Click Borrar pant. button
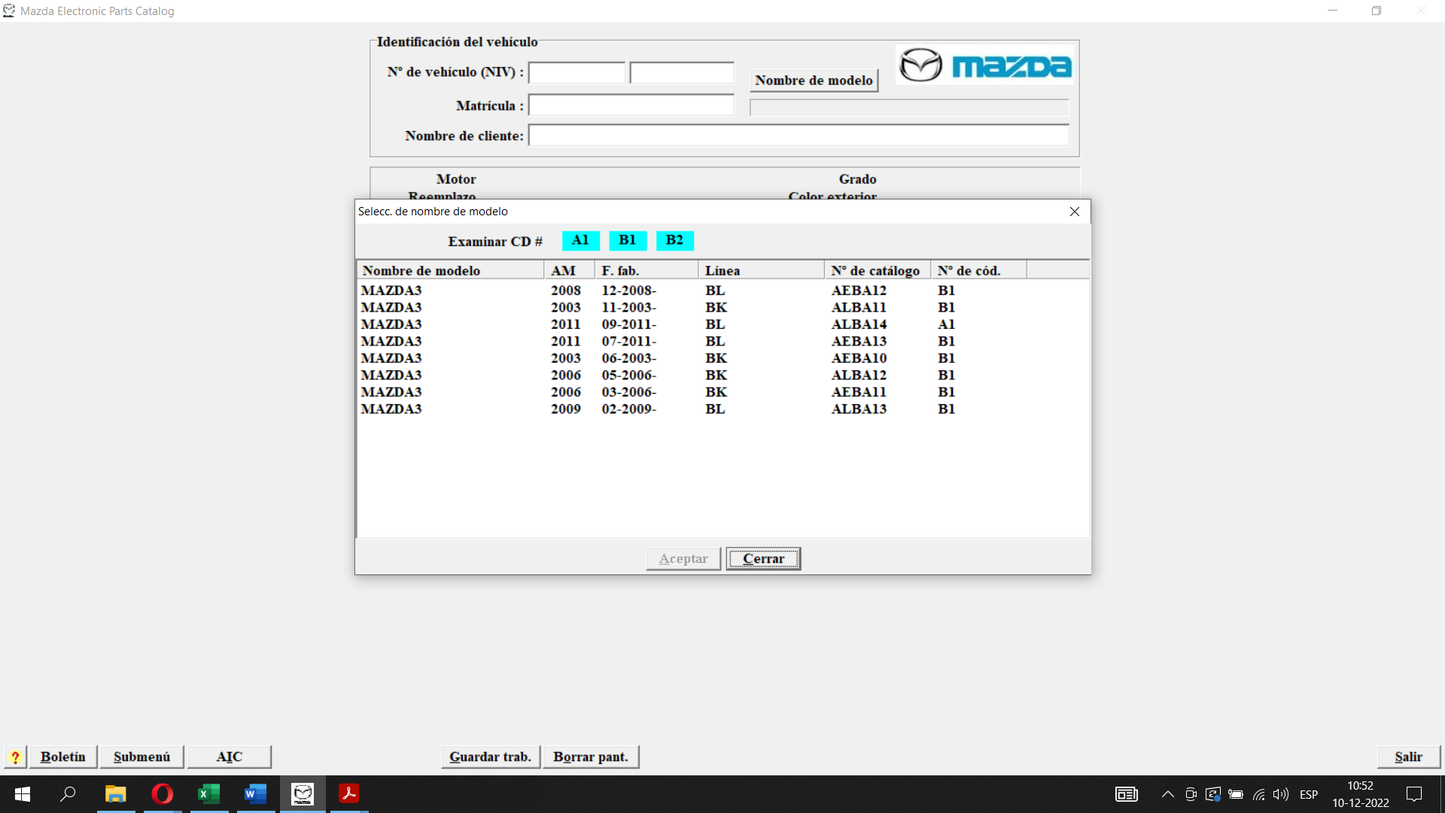This screenshot has height=813, width=1445. click(591, 757)
